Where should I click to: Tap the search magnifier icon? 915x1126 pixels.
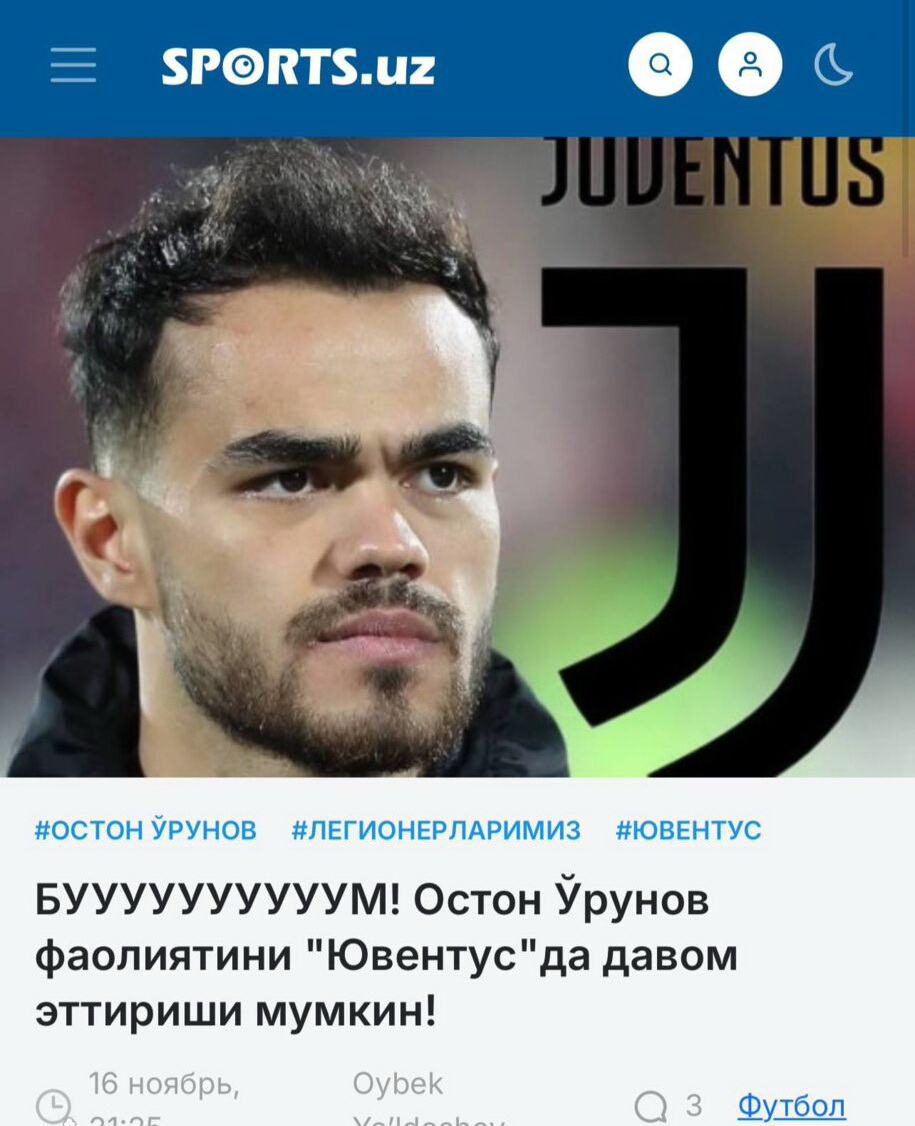coord(660,64)
